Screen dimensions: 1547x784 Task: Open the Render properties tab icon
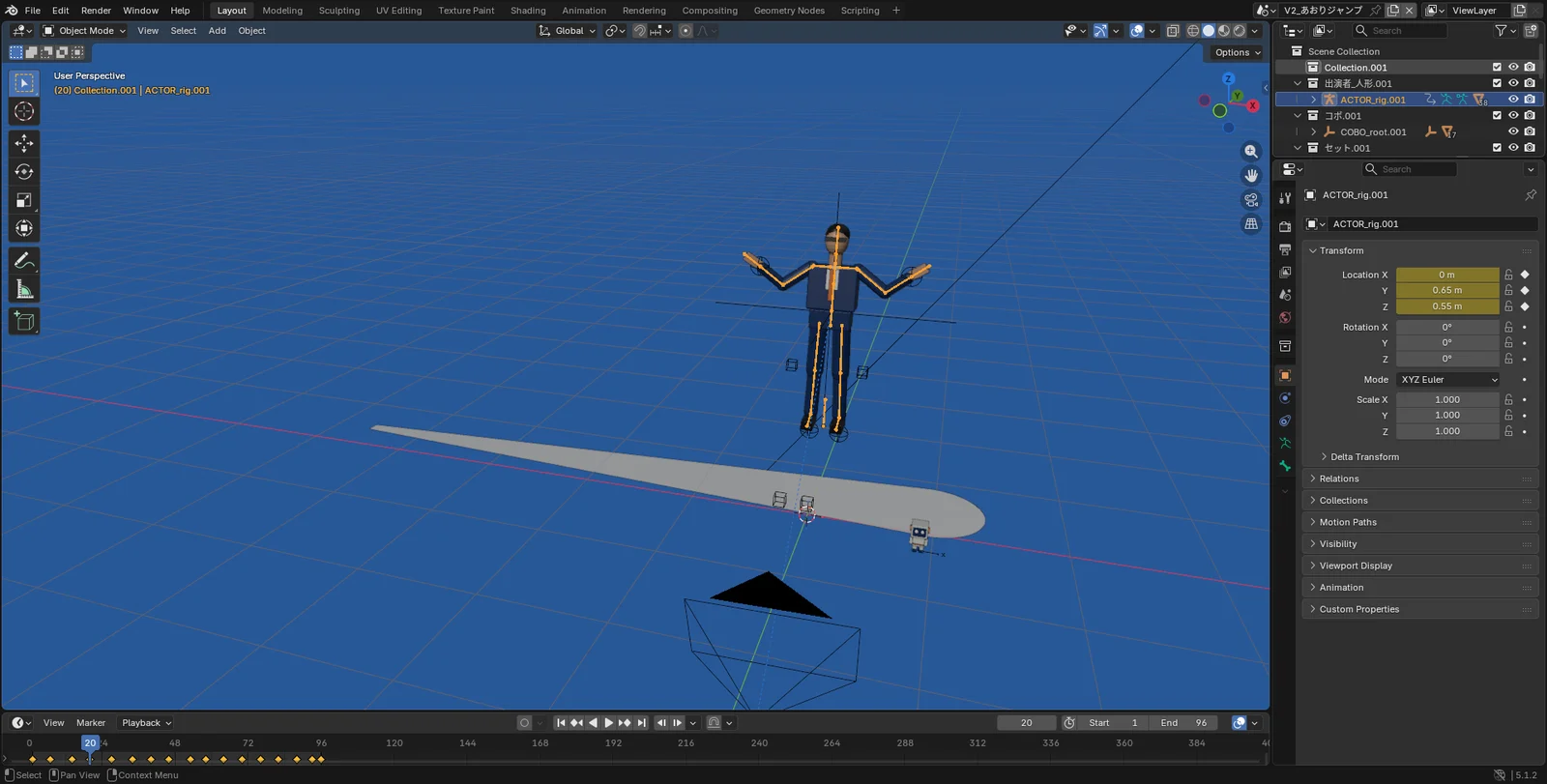[x=1285, y=226]
